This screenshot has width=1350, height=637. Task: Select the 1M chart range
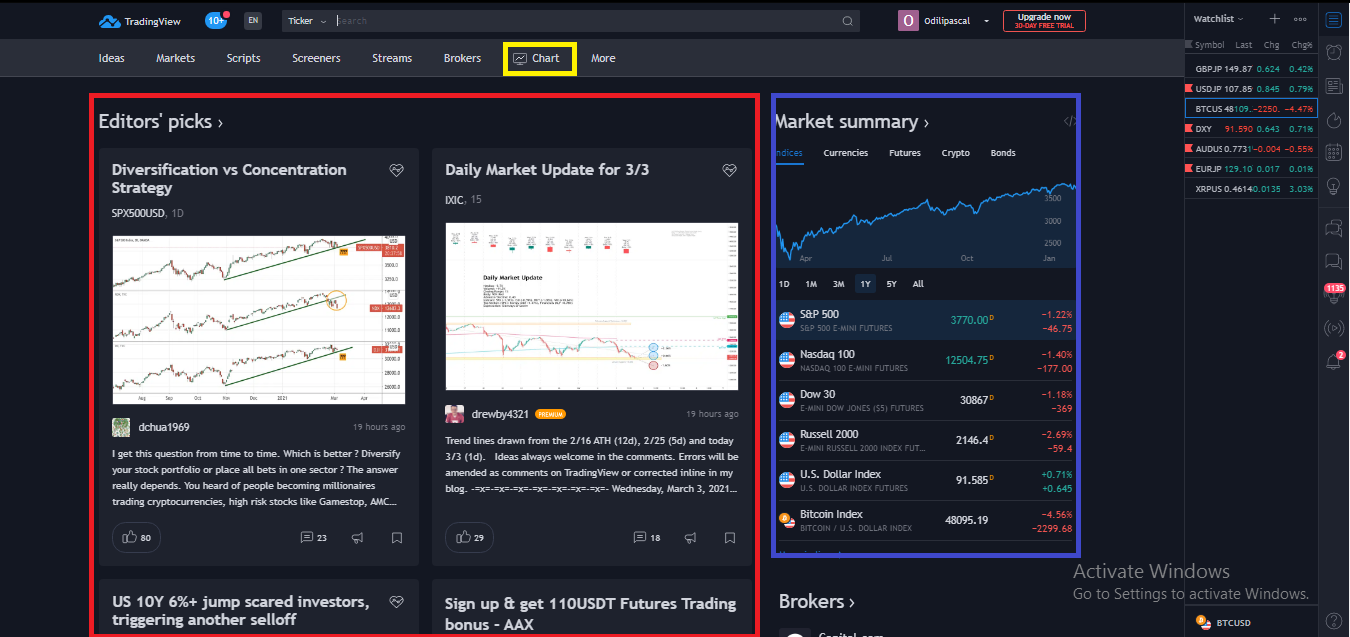pyautogui.click(x=811, y=284)
